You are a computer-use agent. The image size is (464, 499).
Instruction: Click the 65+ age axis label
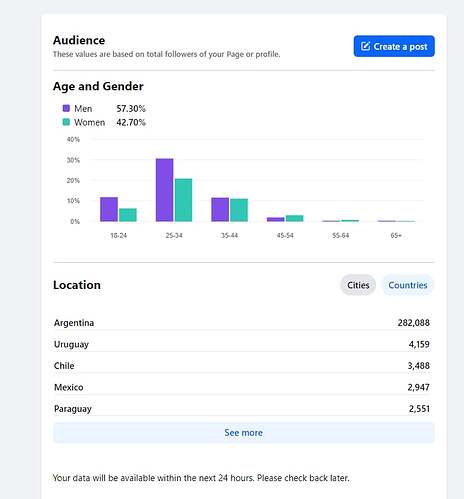pos(396,235)
